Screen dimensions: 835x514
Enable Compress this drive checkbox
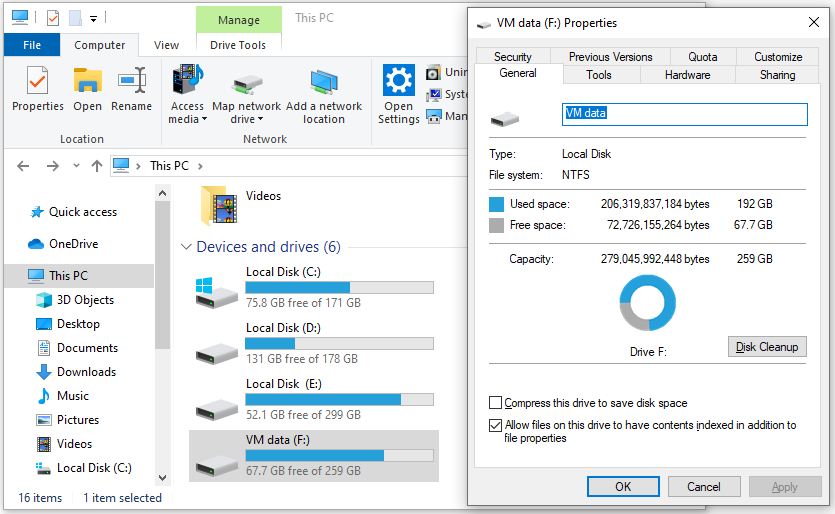click(x=496, y=403)
